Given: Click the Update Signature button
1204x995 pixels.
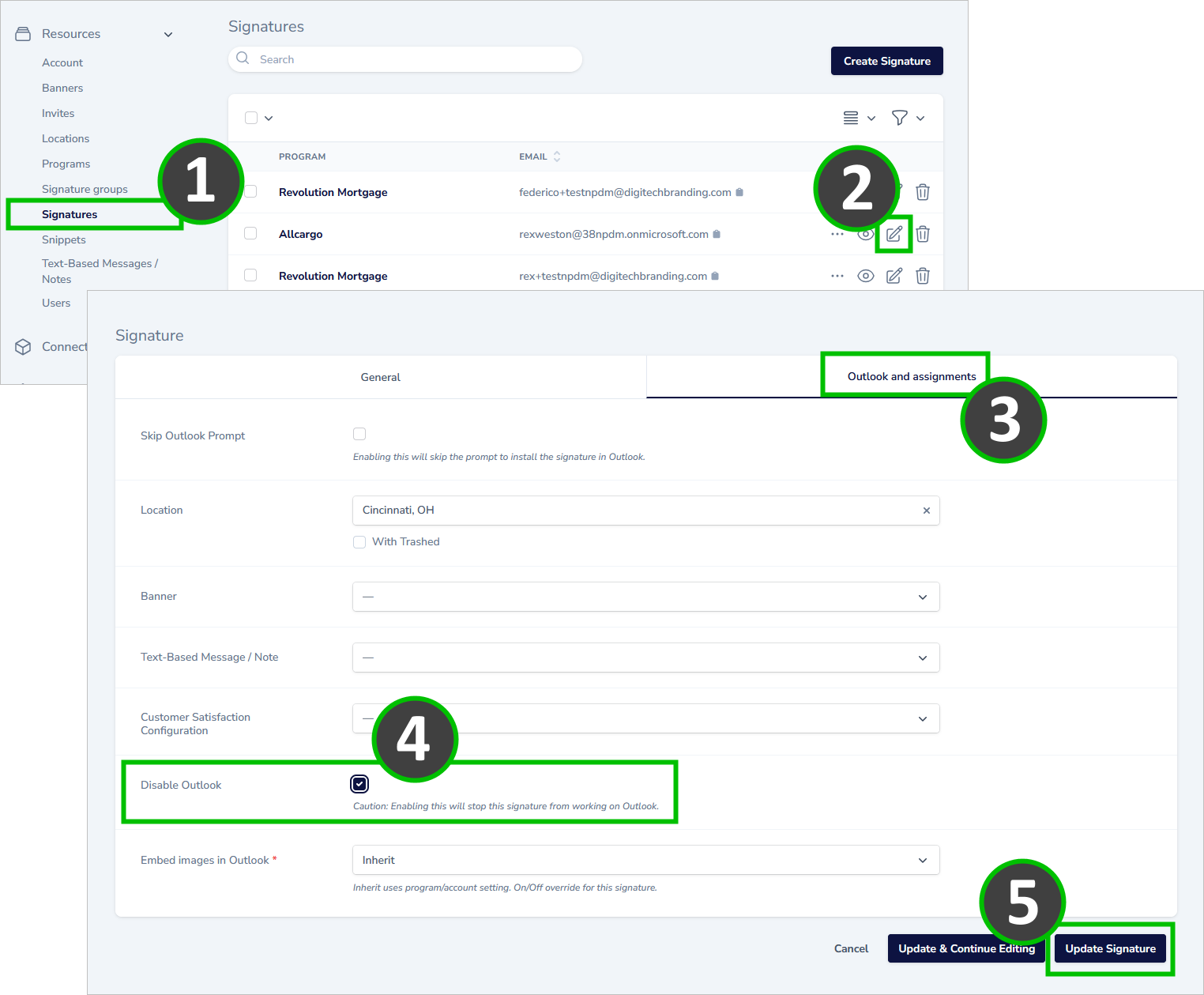Looking at the screenshot, I should [1110, 948].
